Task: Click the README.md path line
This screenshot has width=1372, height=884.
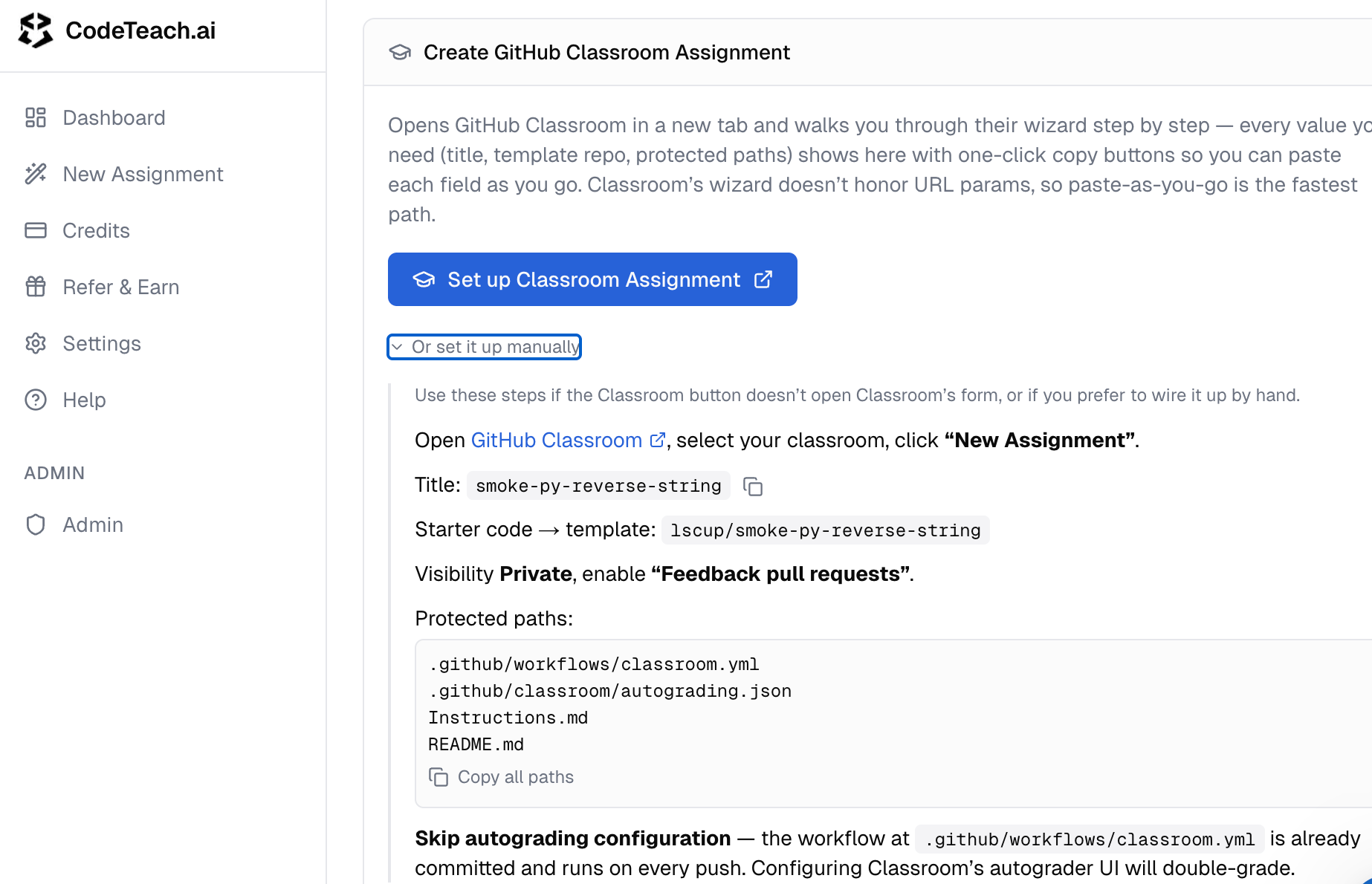Action: [476, 744]
